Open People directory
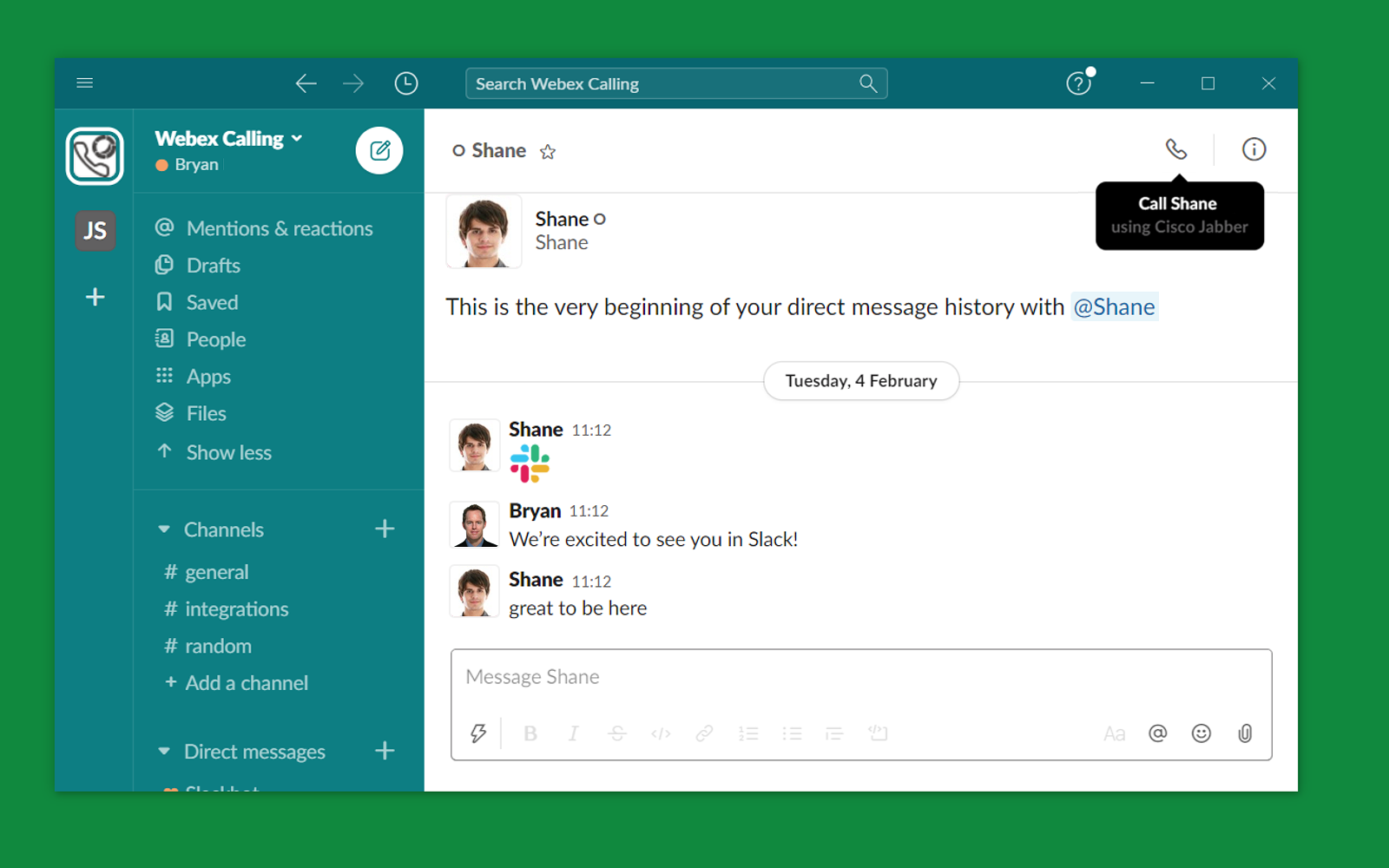This screenshot has width=1389, height=868. (201, 339)
